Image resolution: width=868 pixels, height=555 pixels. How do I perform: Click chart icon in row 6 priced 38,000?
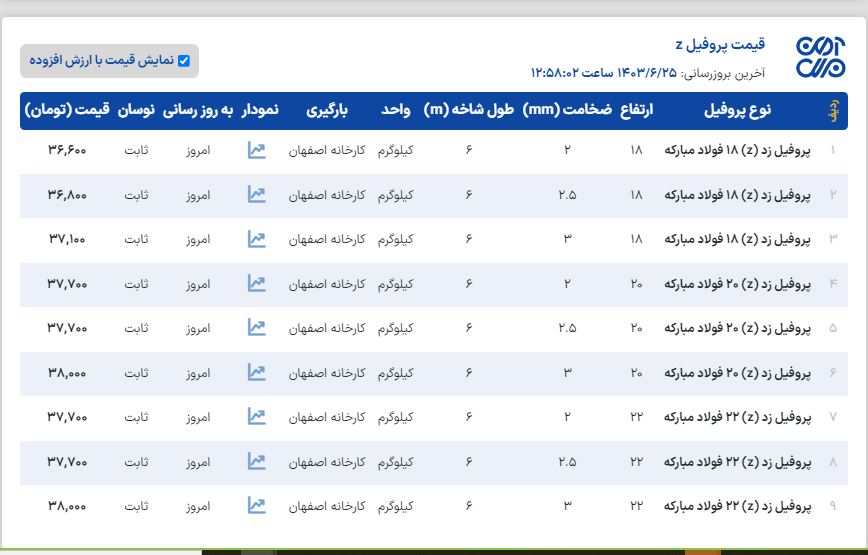coord(257,373)
